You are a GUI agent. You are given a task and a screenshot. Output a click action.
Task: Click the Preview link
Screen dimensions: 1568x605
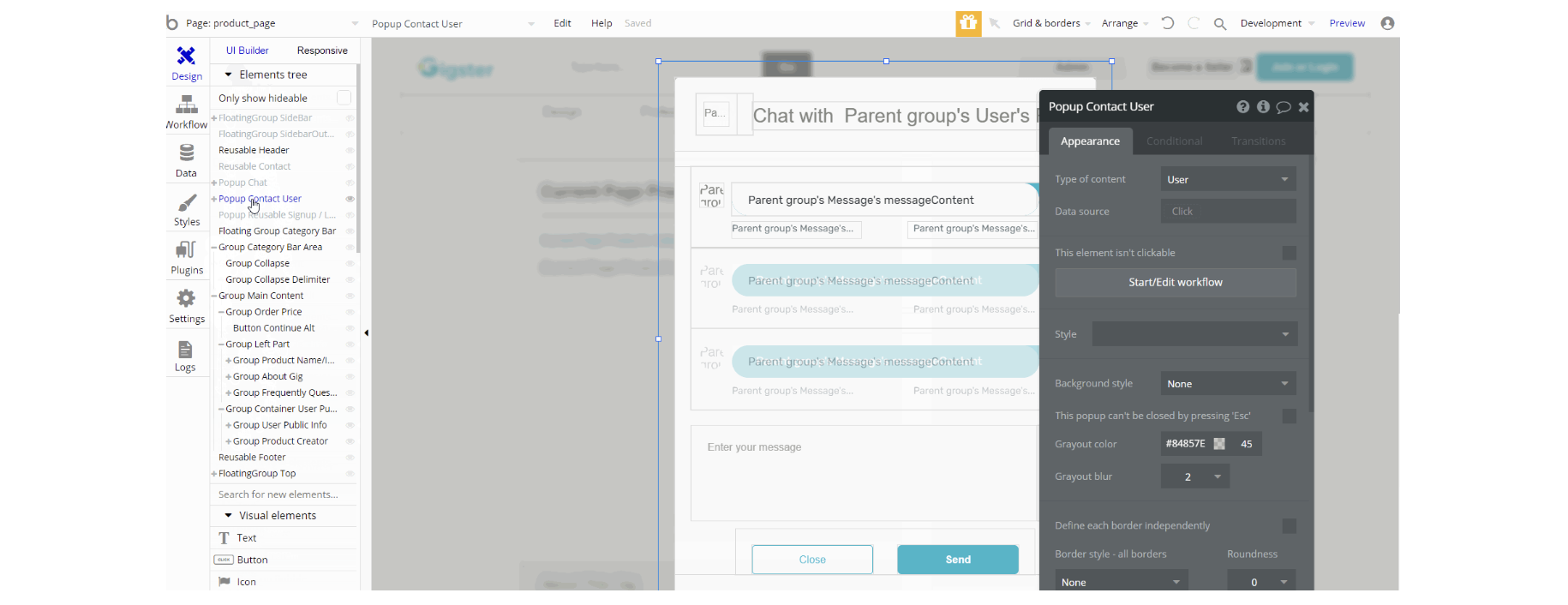1347,23
